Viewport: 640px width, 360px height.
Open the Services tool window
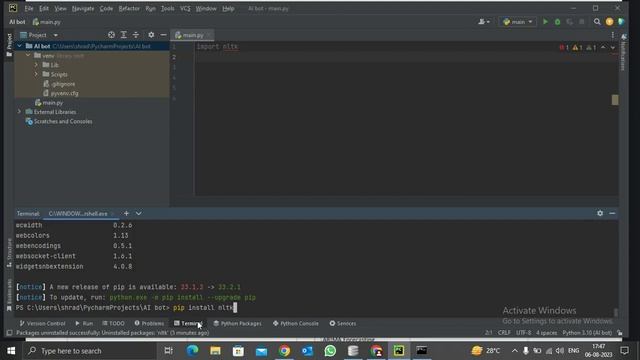pyautogui.click(x=343, y=323)
